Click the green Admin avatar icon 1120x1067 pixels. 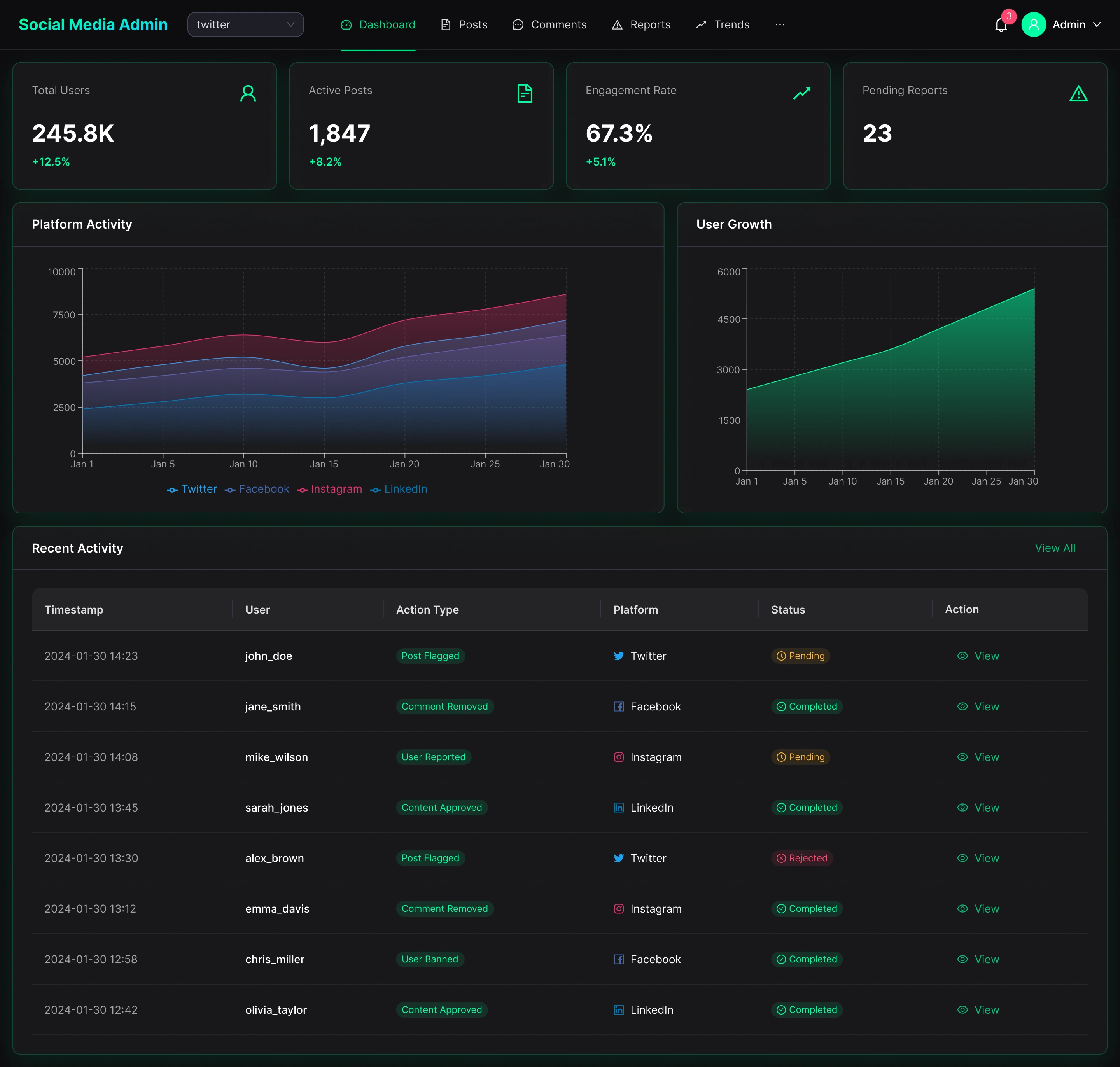pos(1034,24)
